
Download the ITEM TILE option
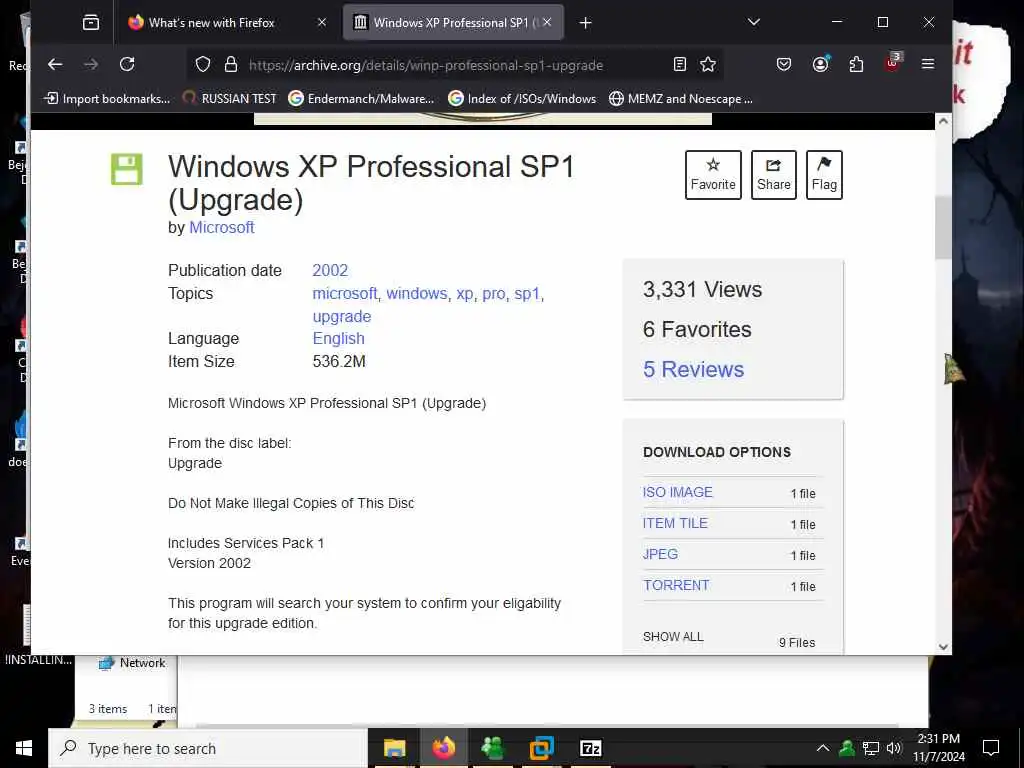click(675, 523)
